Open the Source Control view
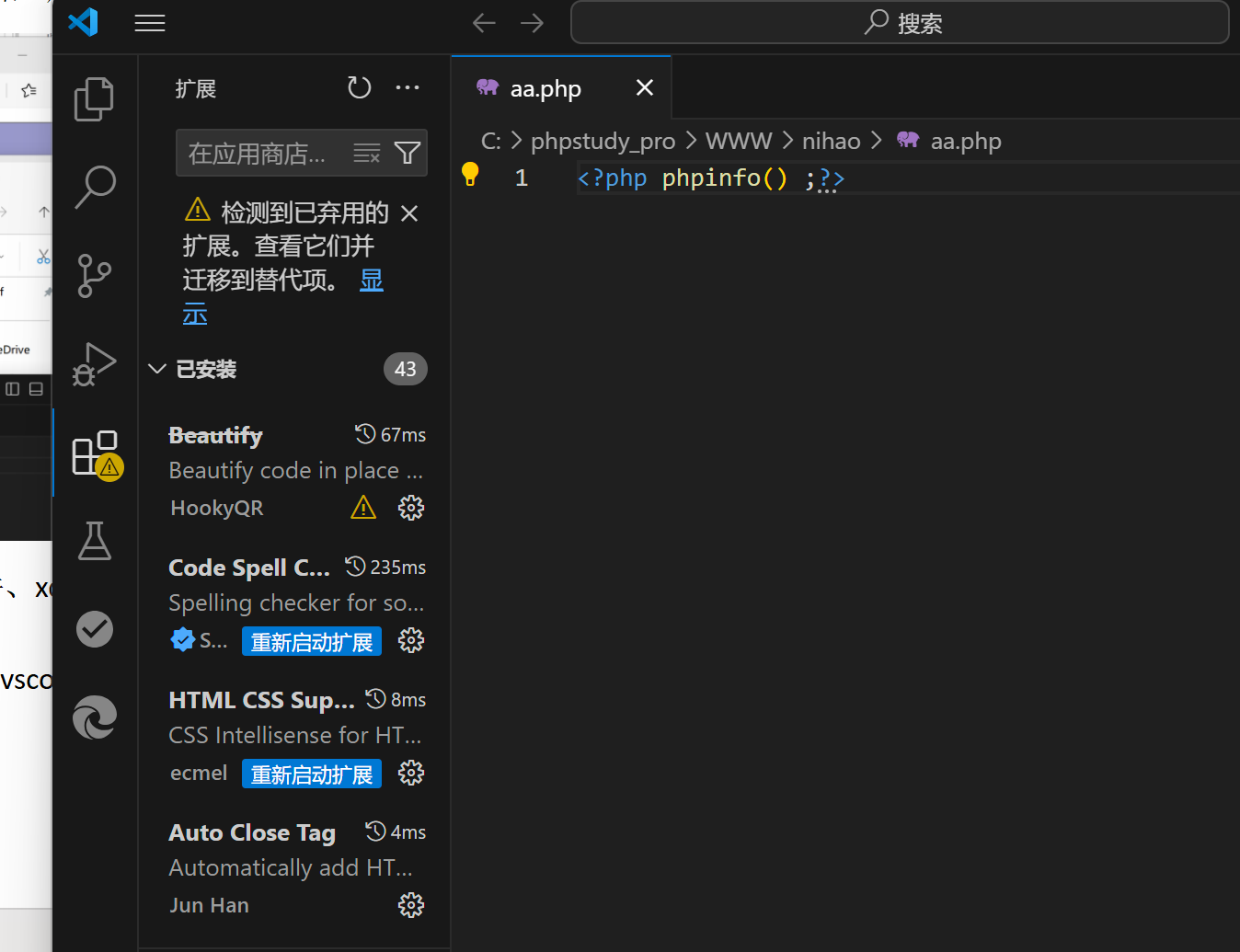The image size is (1240, 952). click(x=94, y=275)
